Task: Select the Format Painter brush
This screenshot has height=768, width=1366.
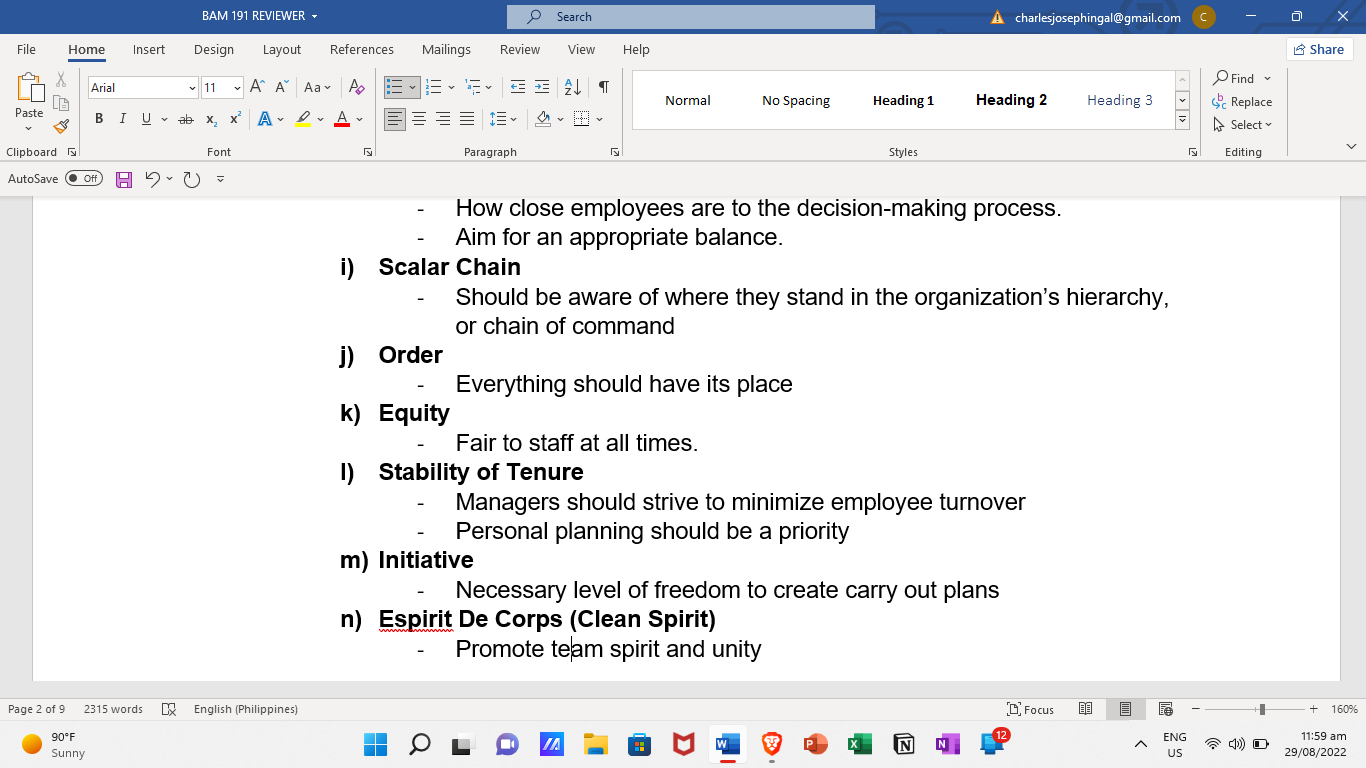Action: (61, 126)
